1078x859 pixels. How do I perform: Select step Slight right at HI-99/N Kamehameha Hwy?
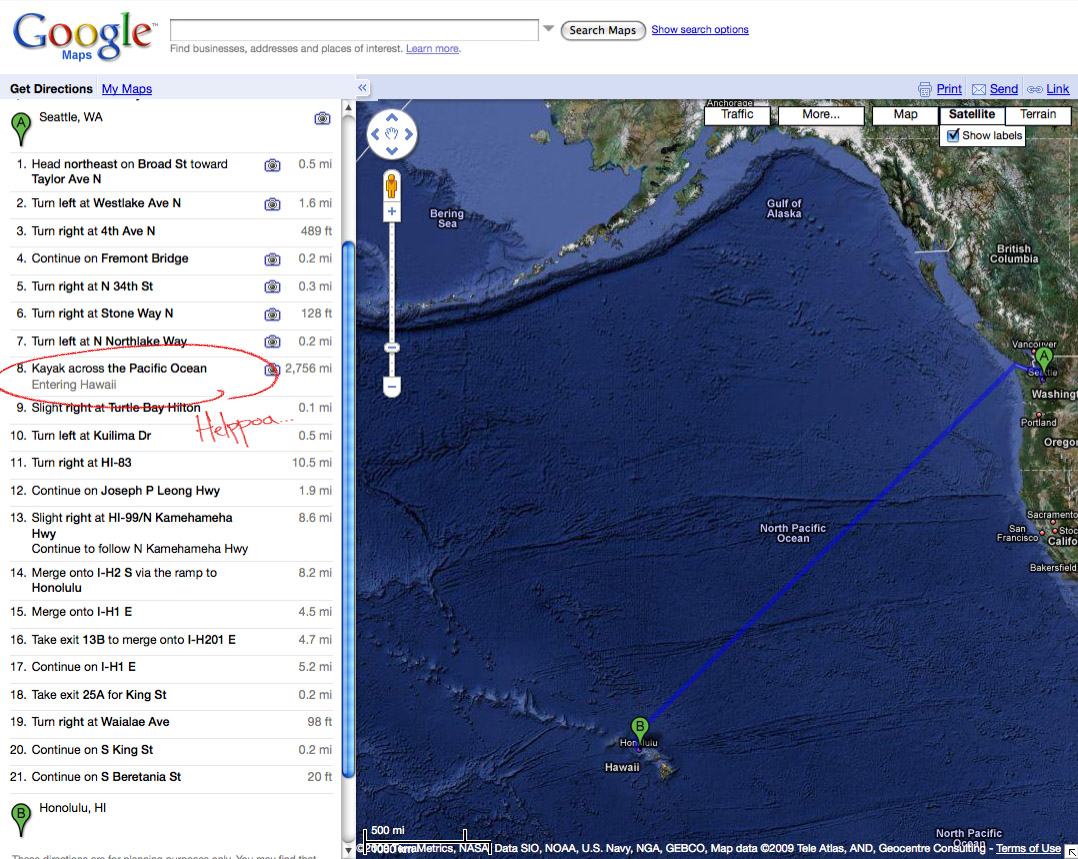(171, 533)
